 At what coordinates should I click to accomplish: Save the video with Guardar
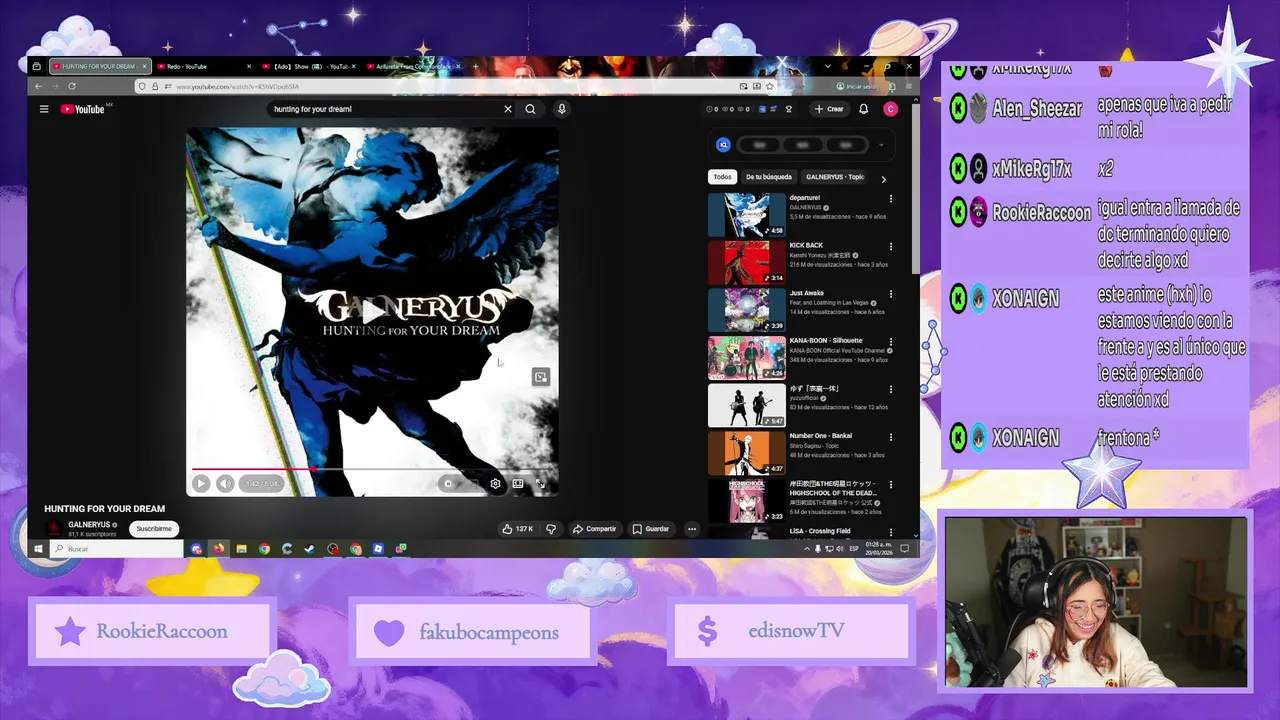pos(651,529)
